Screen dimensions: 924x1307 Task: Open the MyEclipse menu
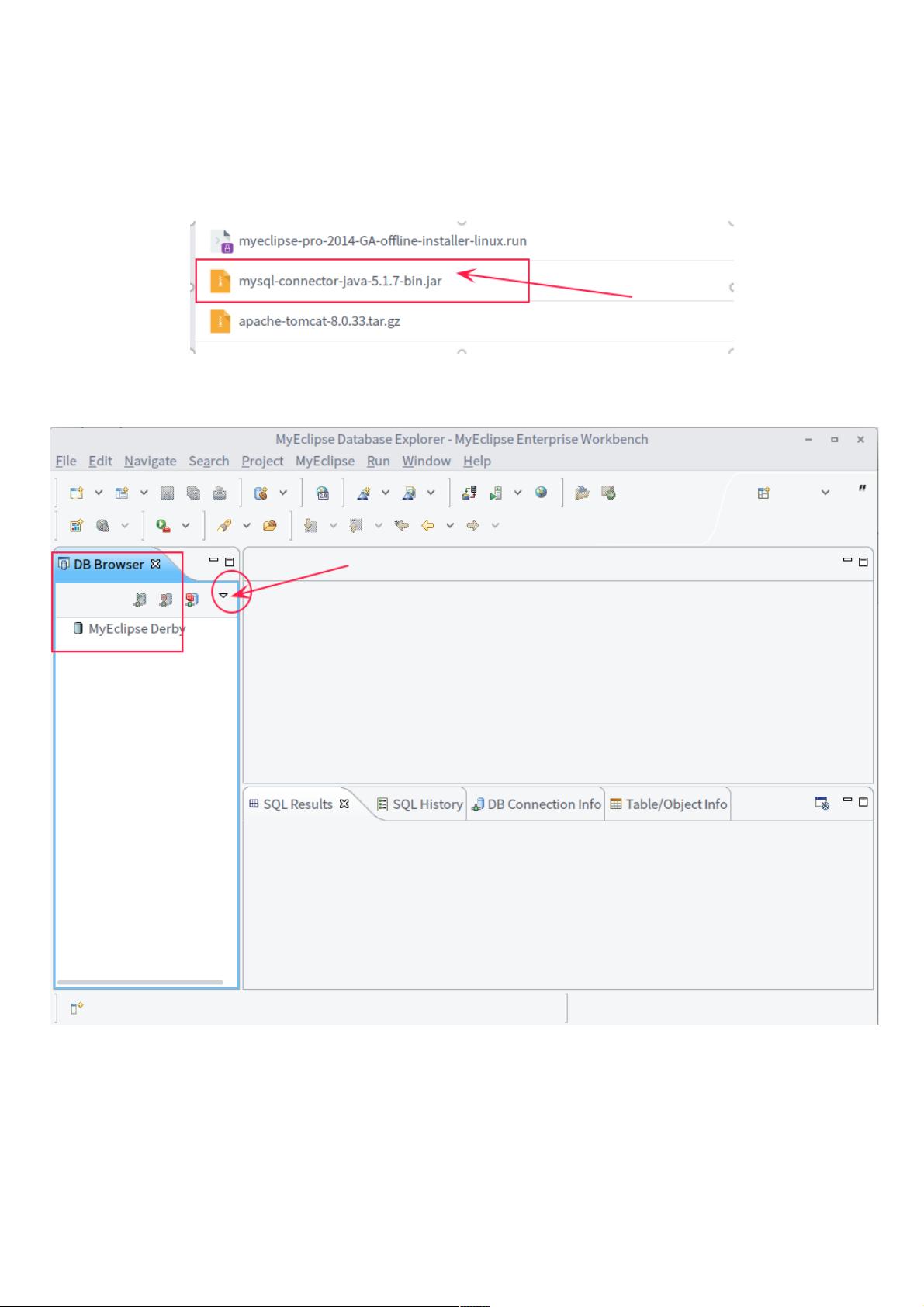[324, 461]
